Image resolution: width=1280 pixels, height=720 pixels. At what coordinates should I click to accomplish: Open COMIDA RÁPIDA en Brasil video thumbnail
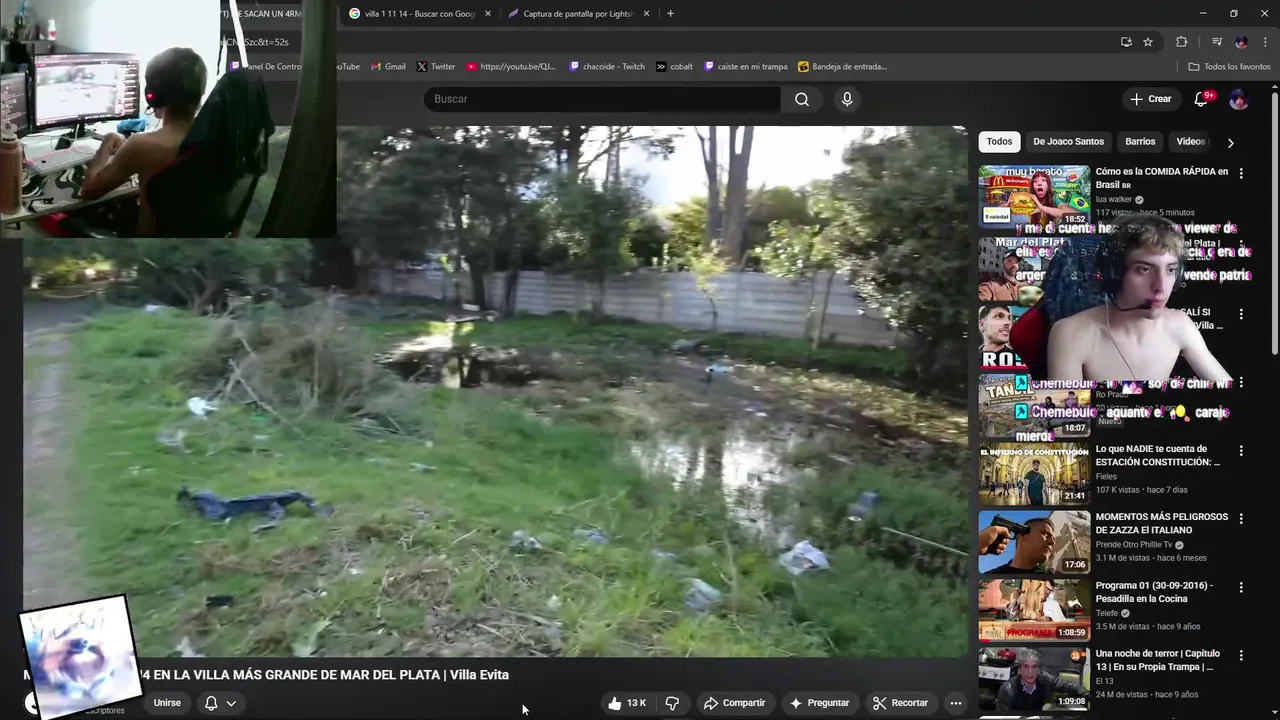point(1034,196)
